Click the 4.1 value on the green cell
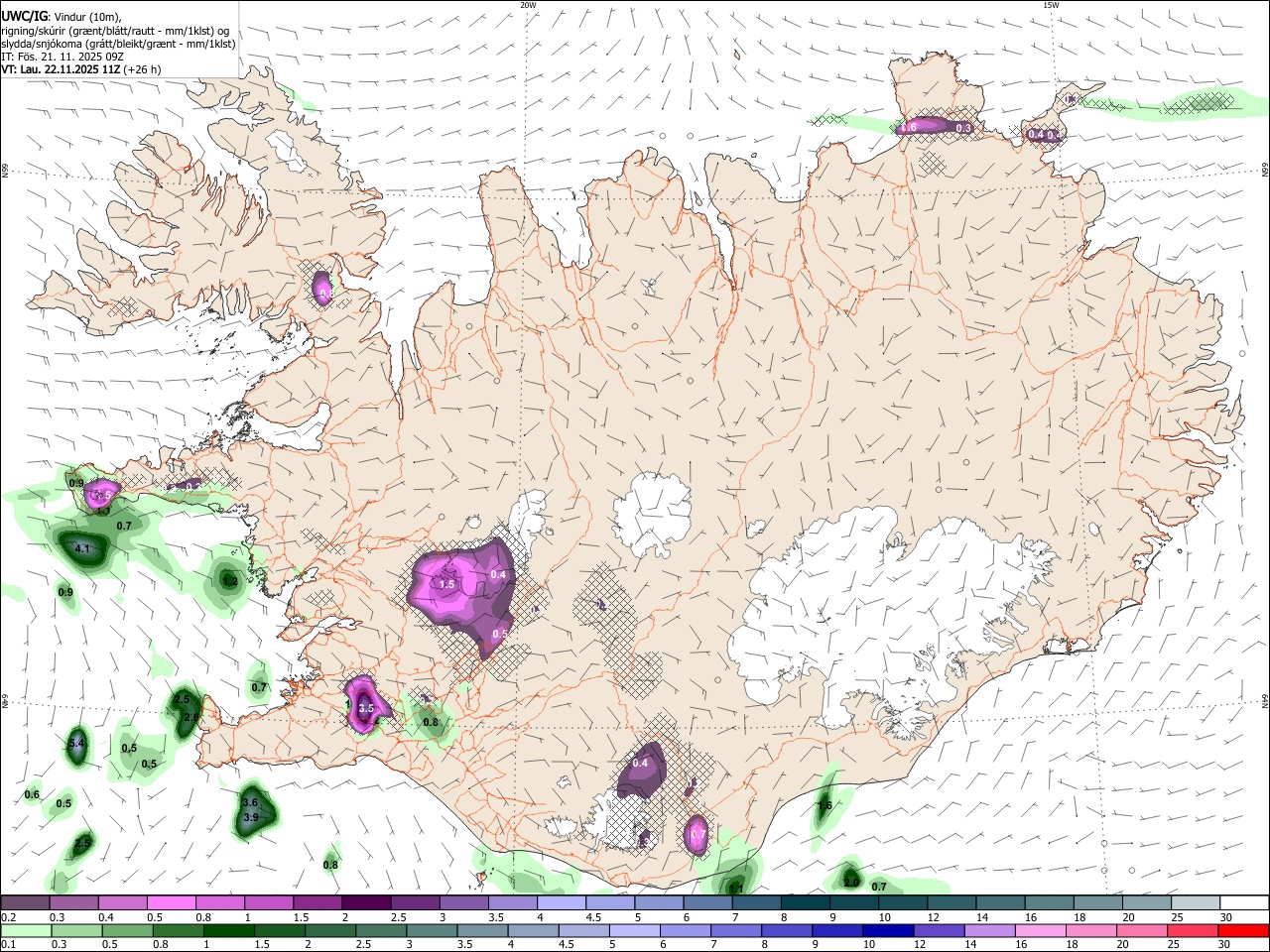This screenshot has height=952, width=1270. click(x=83, y=548)
